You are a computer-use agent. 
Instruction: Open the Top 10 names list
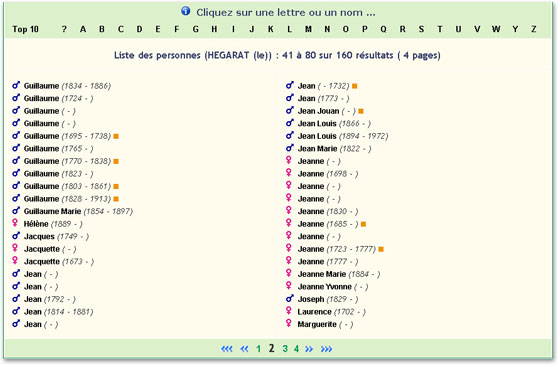(25, 29)
